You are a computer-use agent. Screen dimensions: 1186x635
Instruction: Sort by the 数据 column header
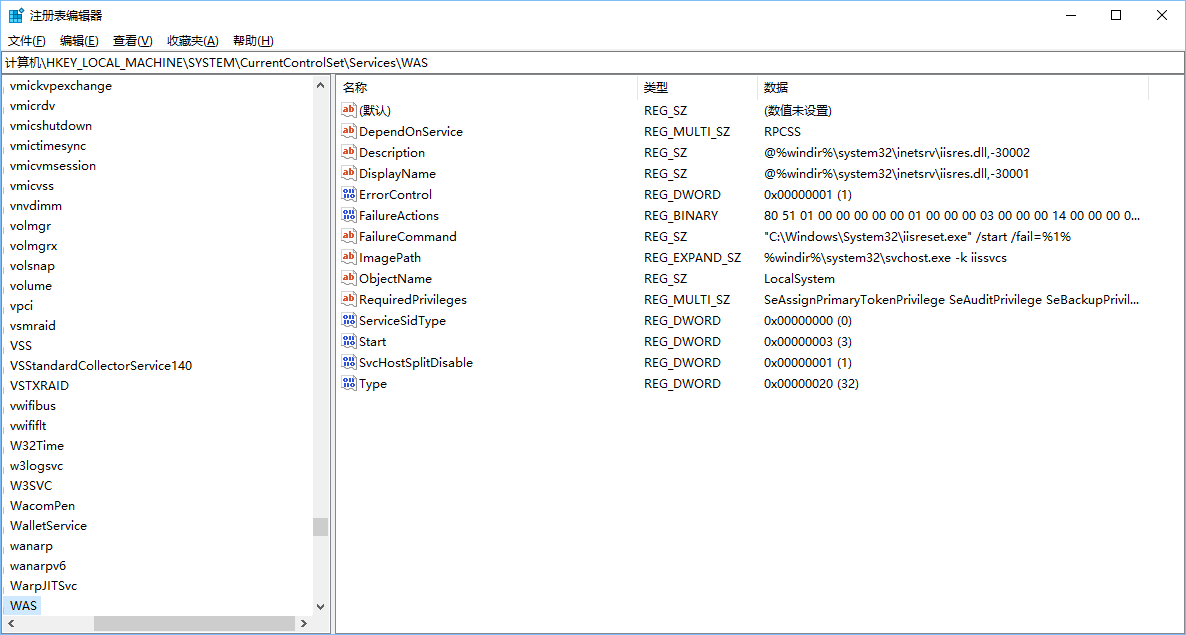click(953, 88)
